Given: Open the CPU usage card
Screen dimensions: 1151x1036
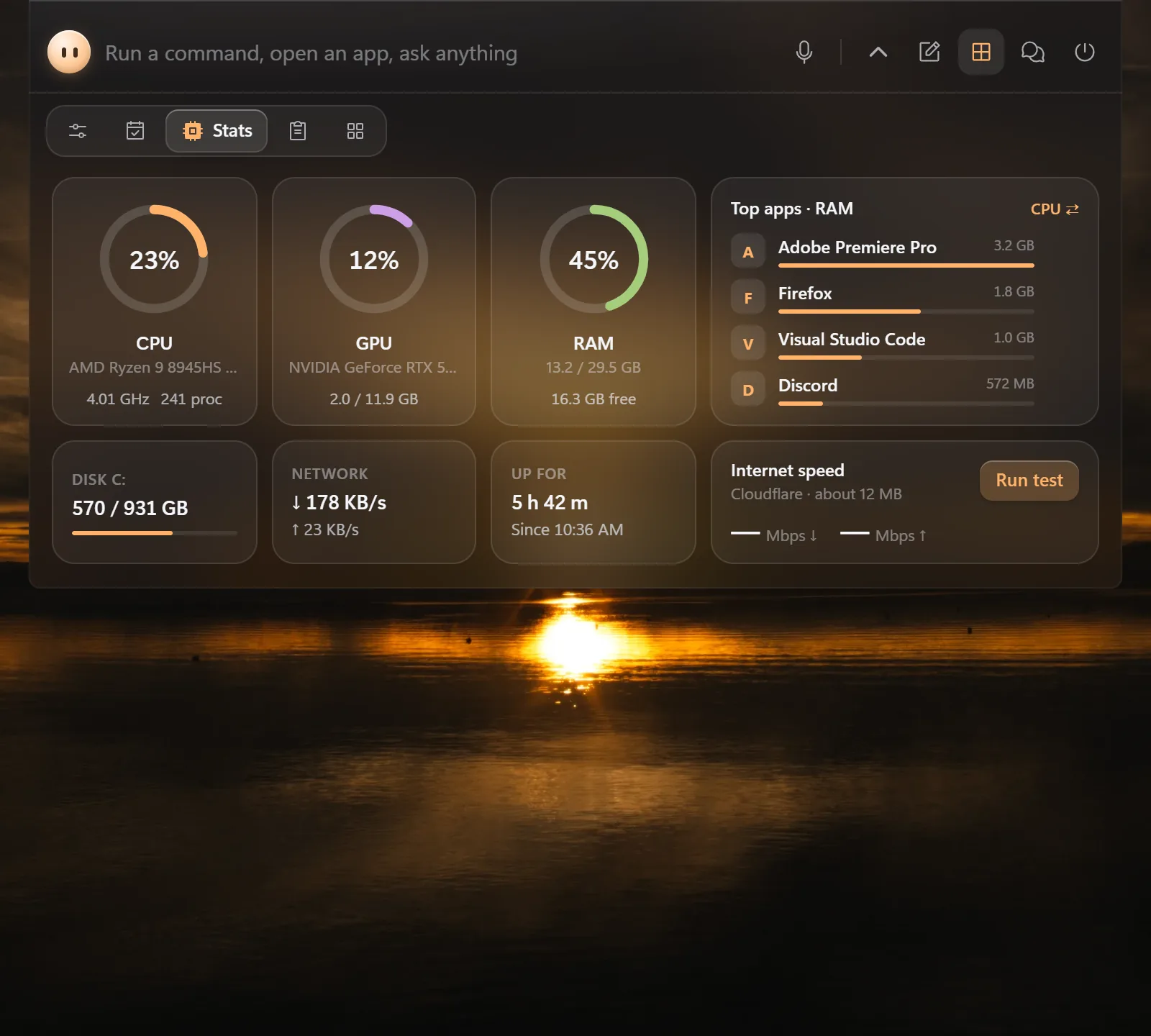Looking at the screenshot, I should point(155,301).
